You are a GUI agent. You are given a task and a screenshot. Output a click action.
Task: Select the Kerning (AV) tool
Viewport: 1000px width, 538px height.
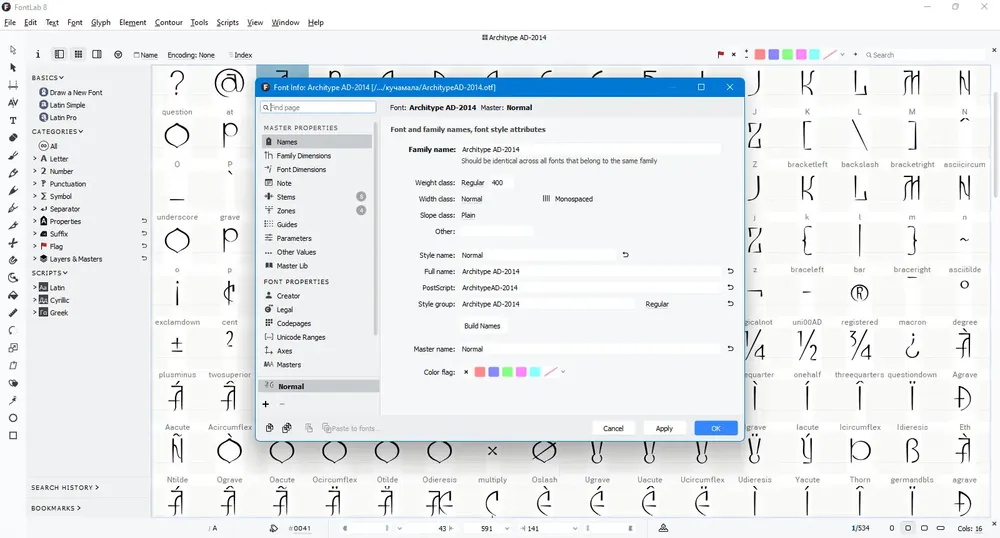tap(13, 103)
